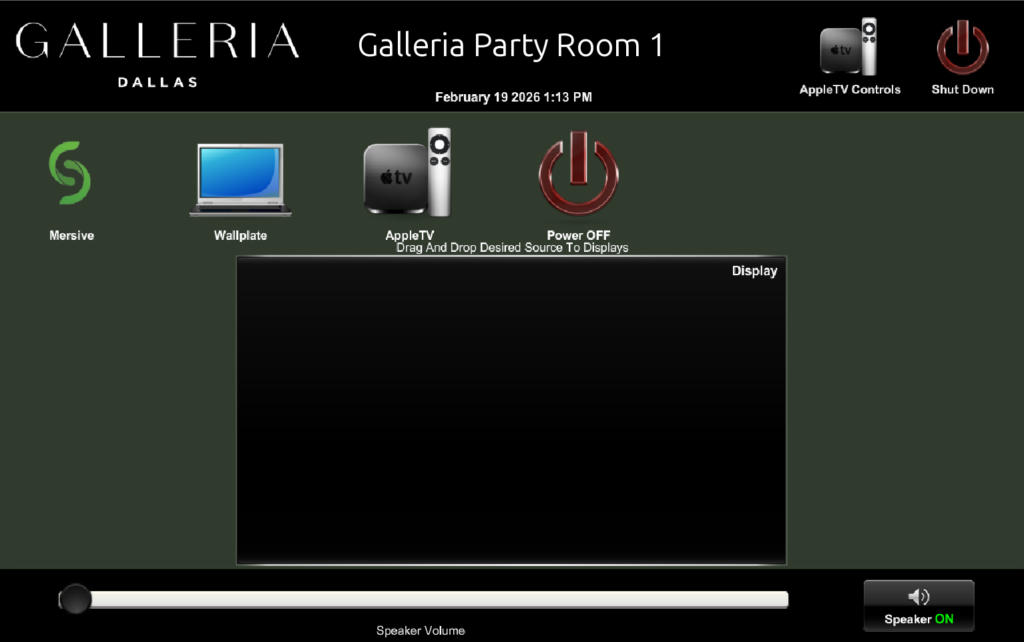Click the black Display preview area

pos(511,420)
